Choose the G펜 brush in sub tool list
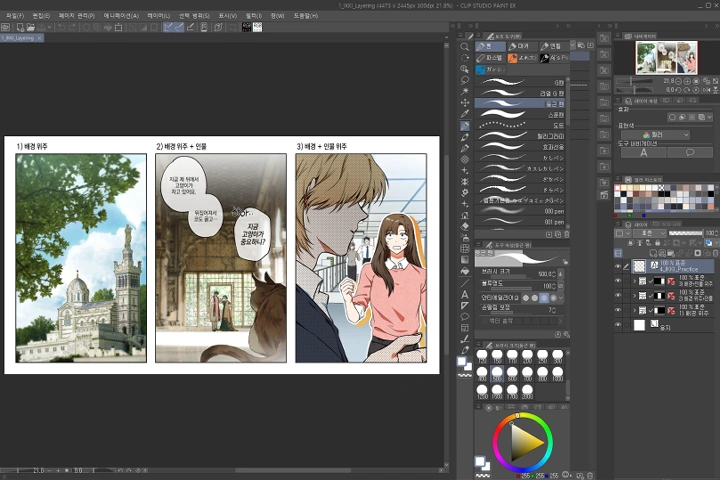The height and width of the screenshot is (481, 720). (520, 82)
